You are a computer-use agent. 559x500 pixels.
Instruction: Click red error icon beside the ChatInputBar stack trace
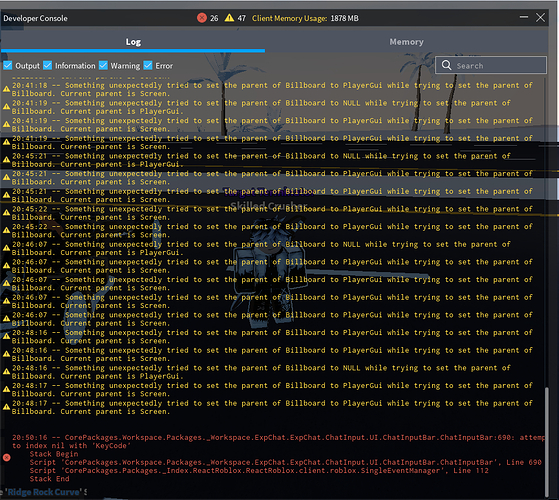tap(6, 458)
